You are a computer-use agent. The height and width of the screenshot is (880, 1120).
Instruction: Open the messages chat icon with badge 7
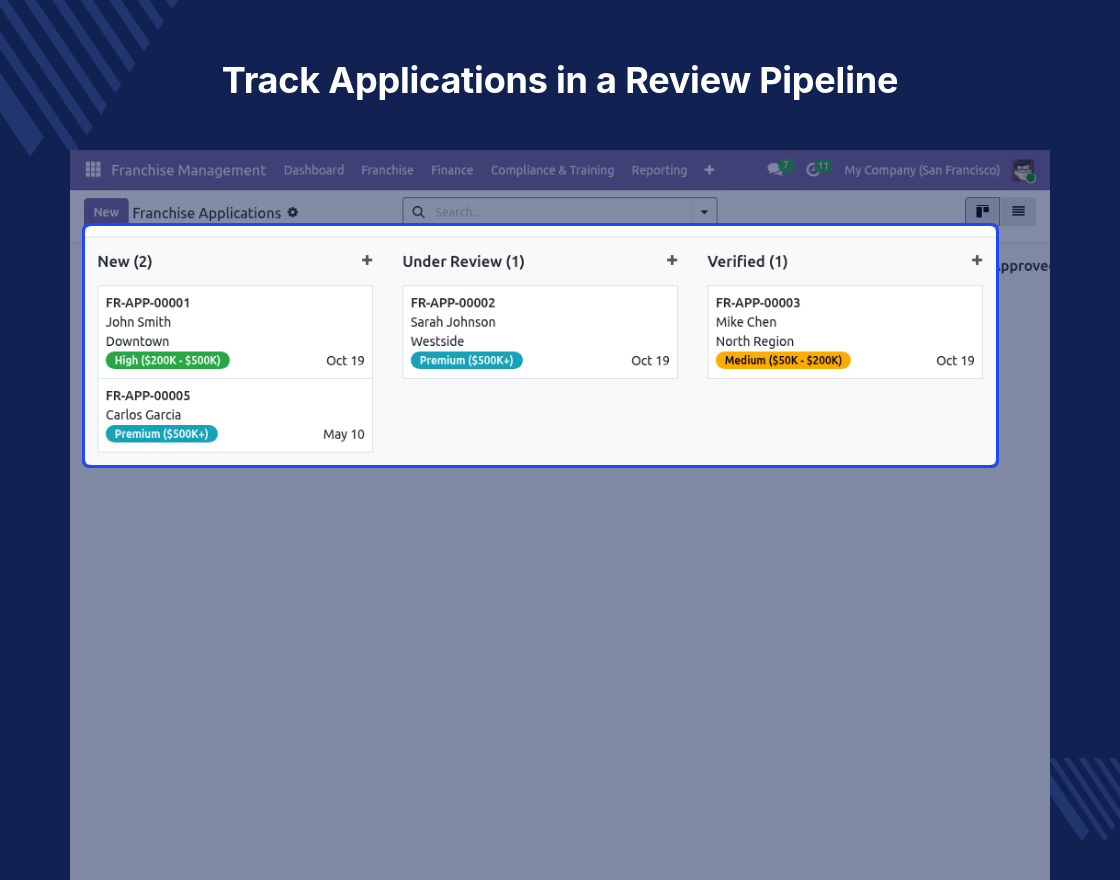(775, 169)
